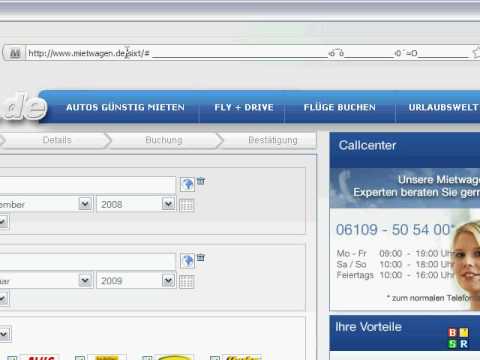Open the URLAUBSWELT navigation tab
This screenshot has width=480, height=360.
click(x=444, y=107)
